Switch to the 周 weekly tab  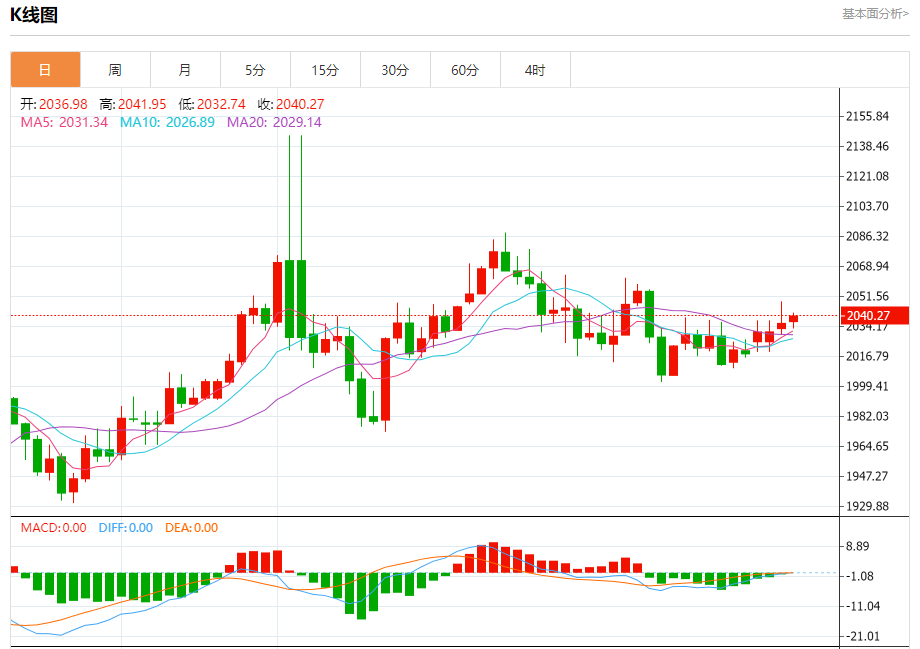click(115, 70)
